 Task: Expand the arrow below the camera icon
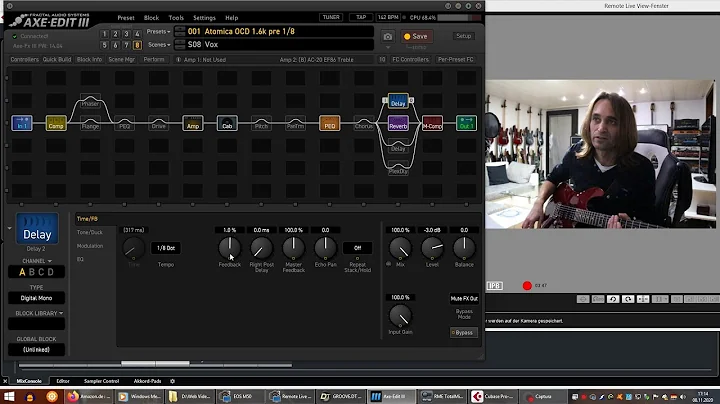click(x=388, y=47)
